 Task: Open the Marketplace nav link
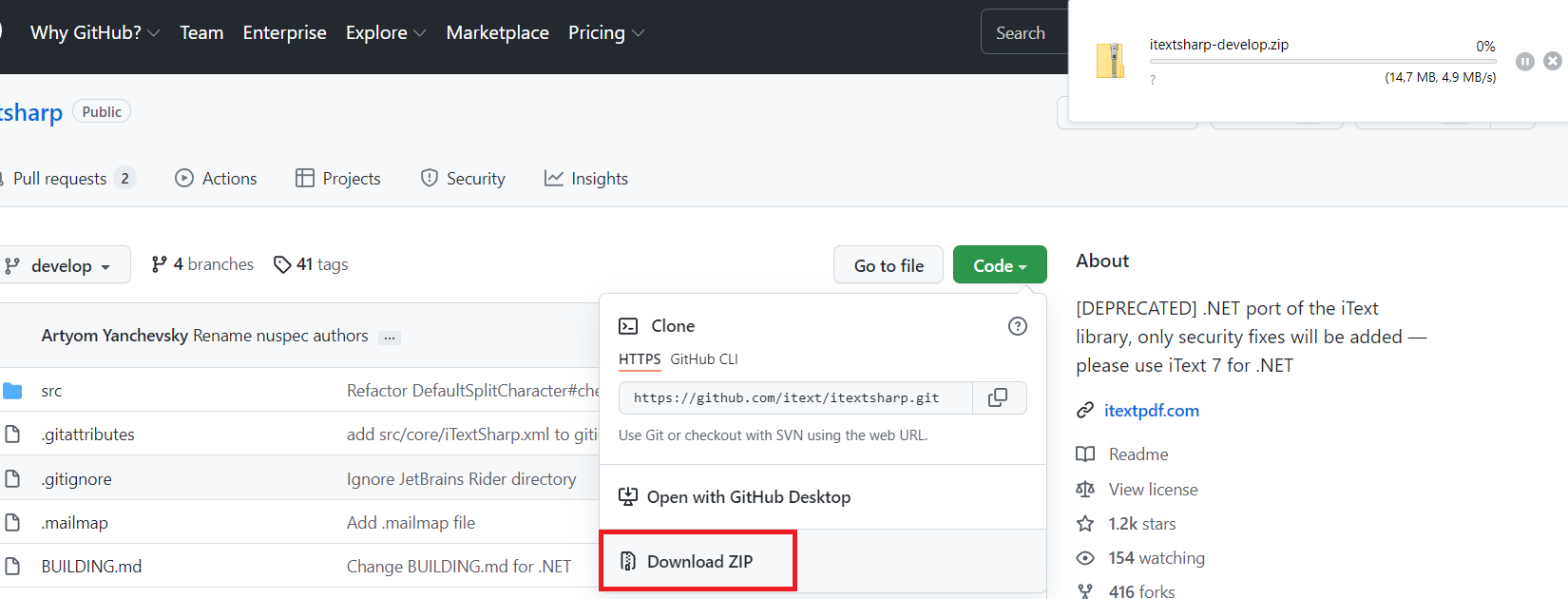(x=498, y=32)
